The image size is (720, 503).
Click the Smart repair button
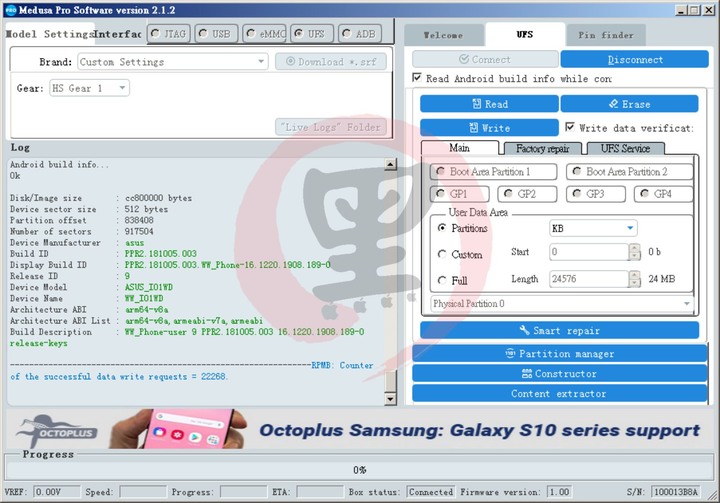(559, 330)
